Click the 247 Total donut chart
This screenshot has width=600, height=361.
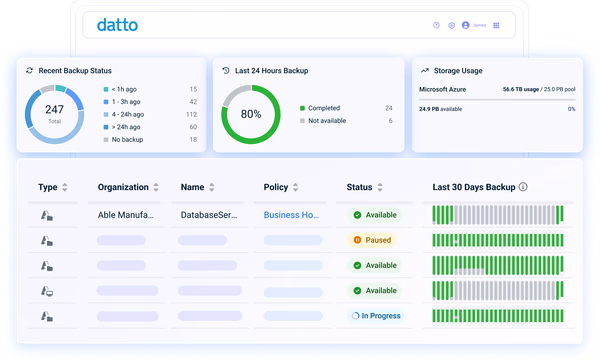(x=54, y=114)
